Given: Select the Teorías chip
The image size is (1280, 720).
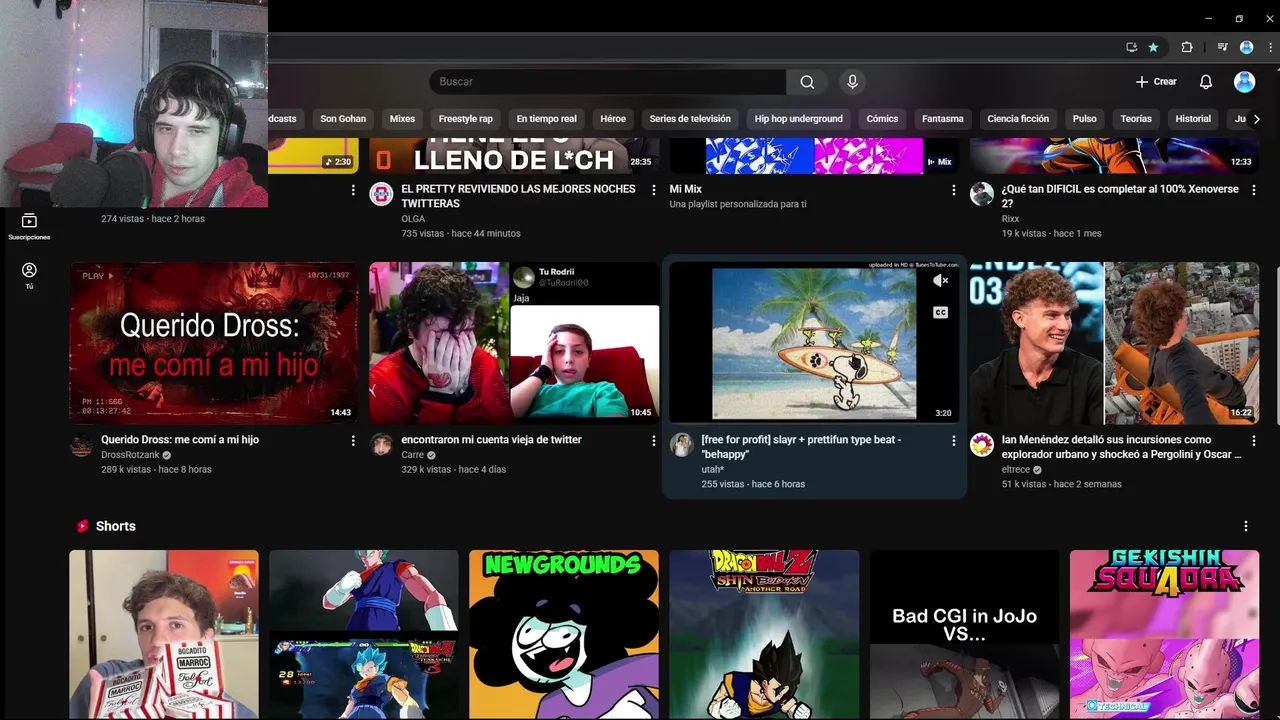Looking at the screenshot, I should [x=1136, y=119].
